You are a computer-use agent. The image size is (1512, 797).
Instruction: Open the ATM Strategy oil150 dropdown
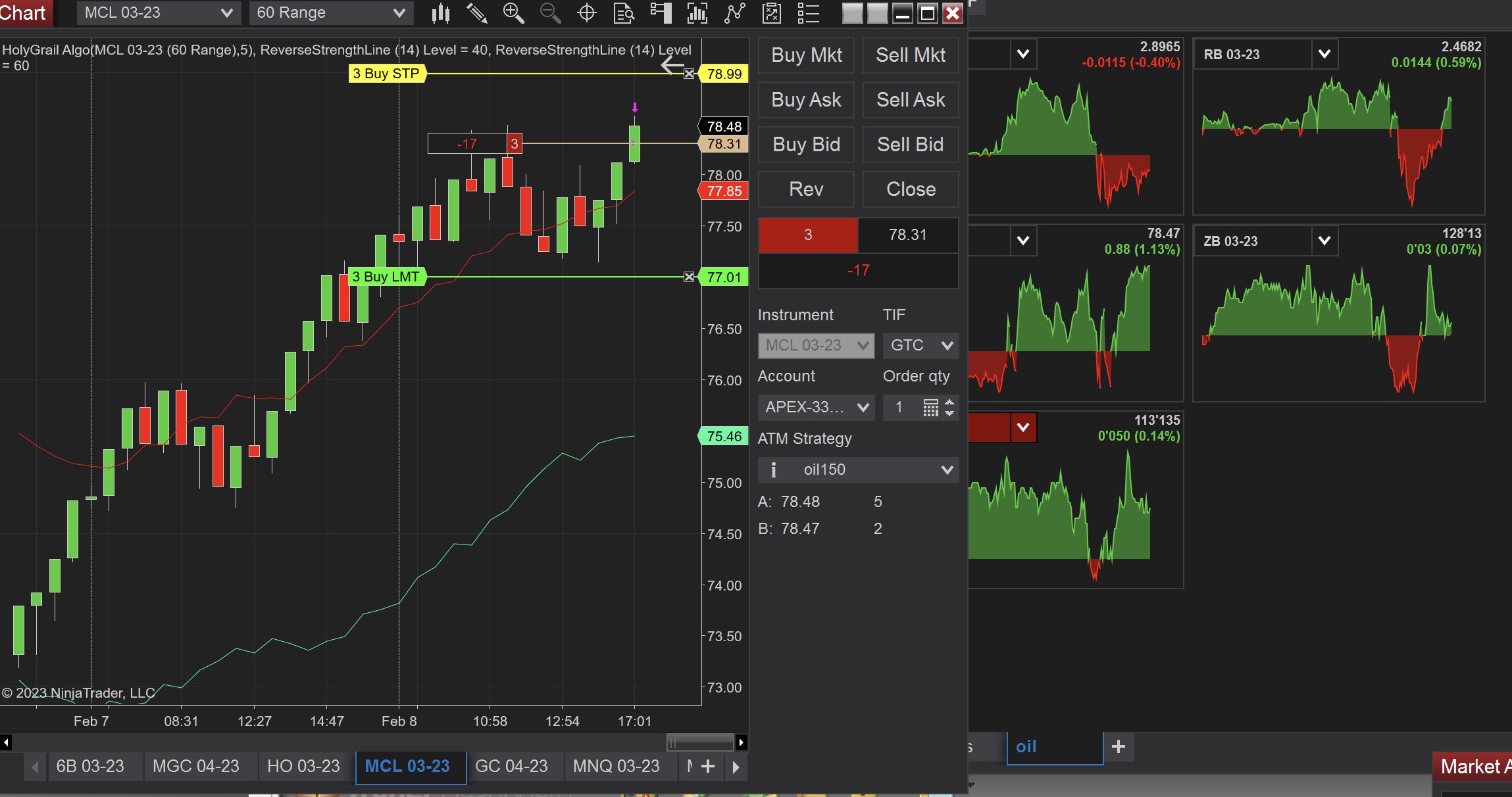pyautogui.click(x=947, y=470)
